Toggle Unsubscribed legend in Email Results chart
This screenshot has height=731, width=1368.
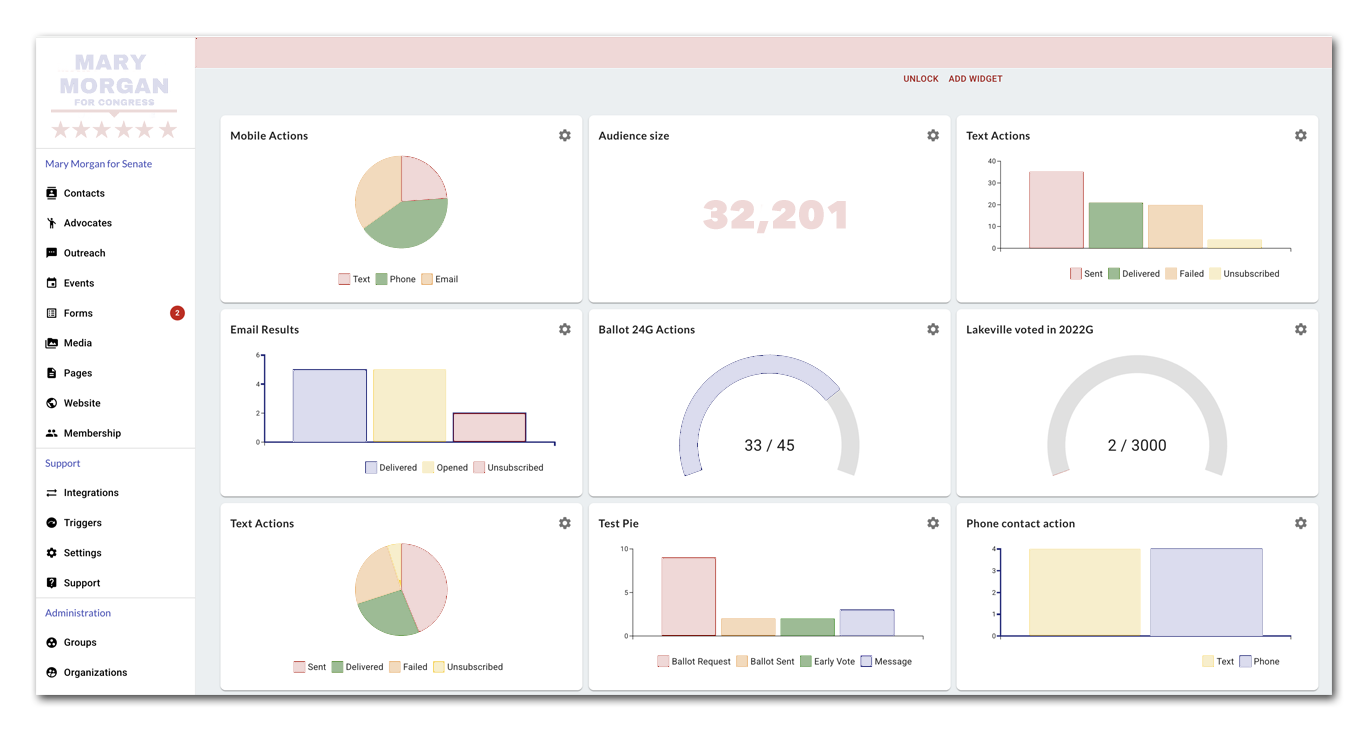pos(508,467)
